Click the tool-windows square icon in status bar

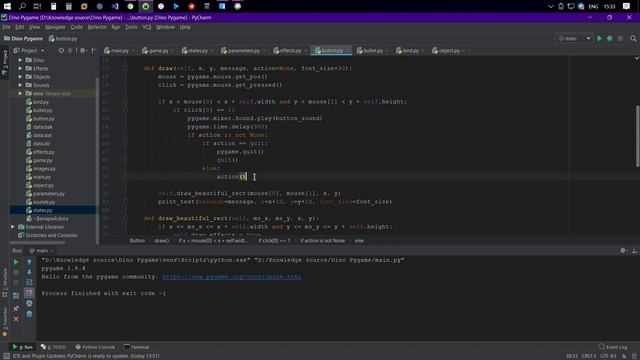(7, 356)
